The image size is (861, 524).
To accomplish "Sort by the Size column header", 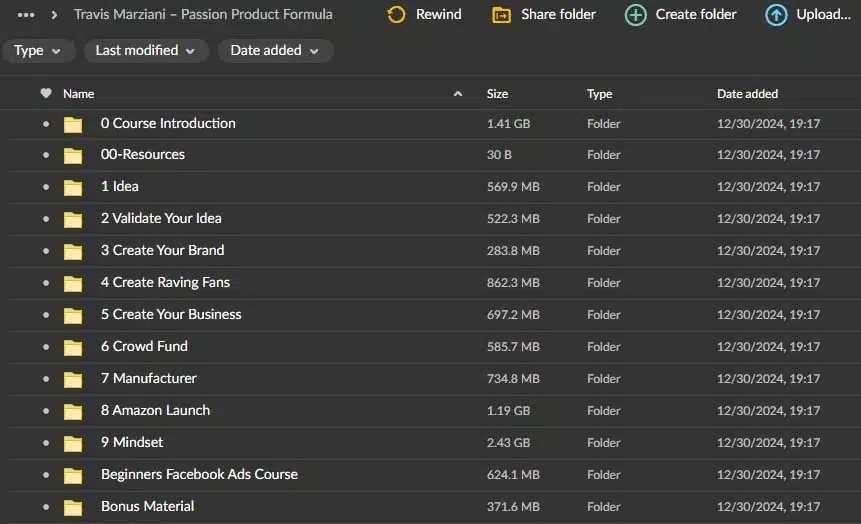I will 497,94.
